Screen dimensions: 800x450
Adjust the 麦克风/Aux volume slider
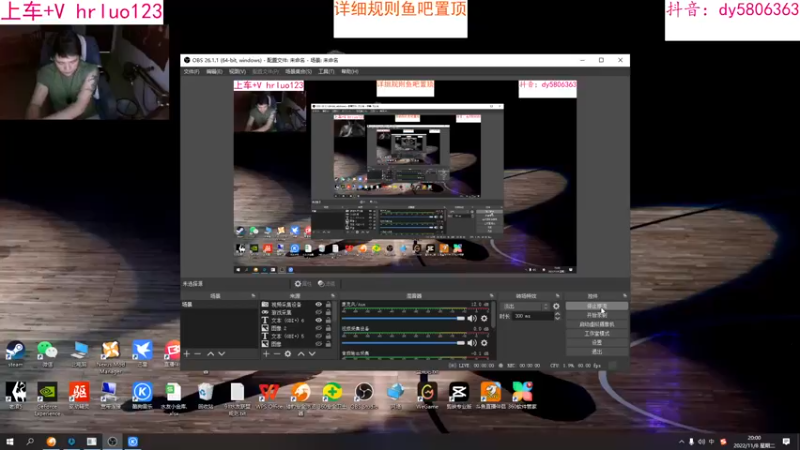click(403, 318)
